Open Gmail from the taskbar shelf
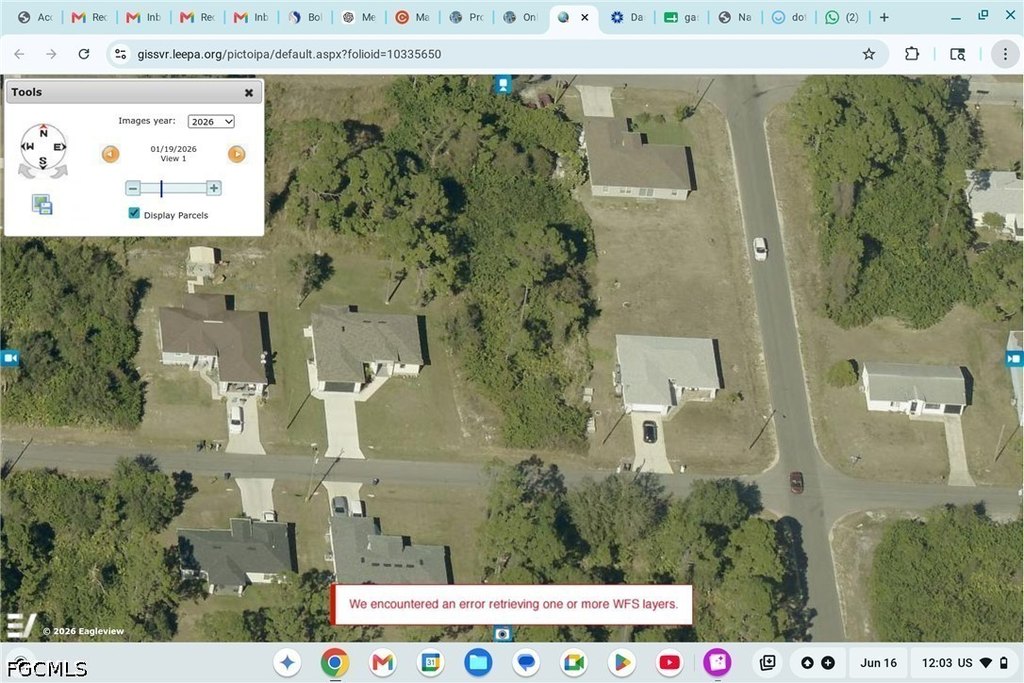Image resolution: width=1024 pixels, height=683 pixels. [x=382, y=663]
